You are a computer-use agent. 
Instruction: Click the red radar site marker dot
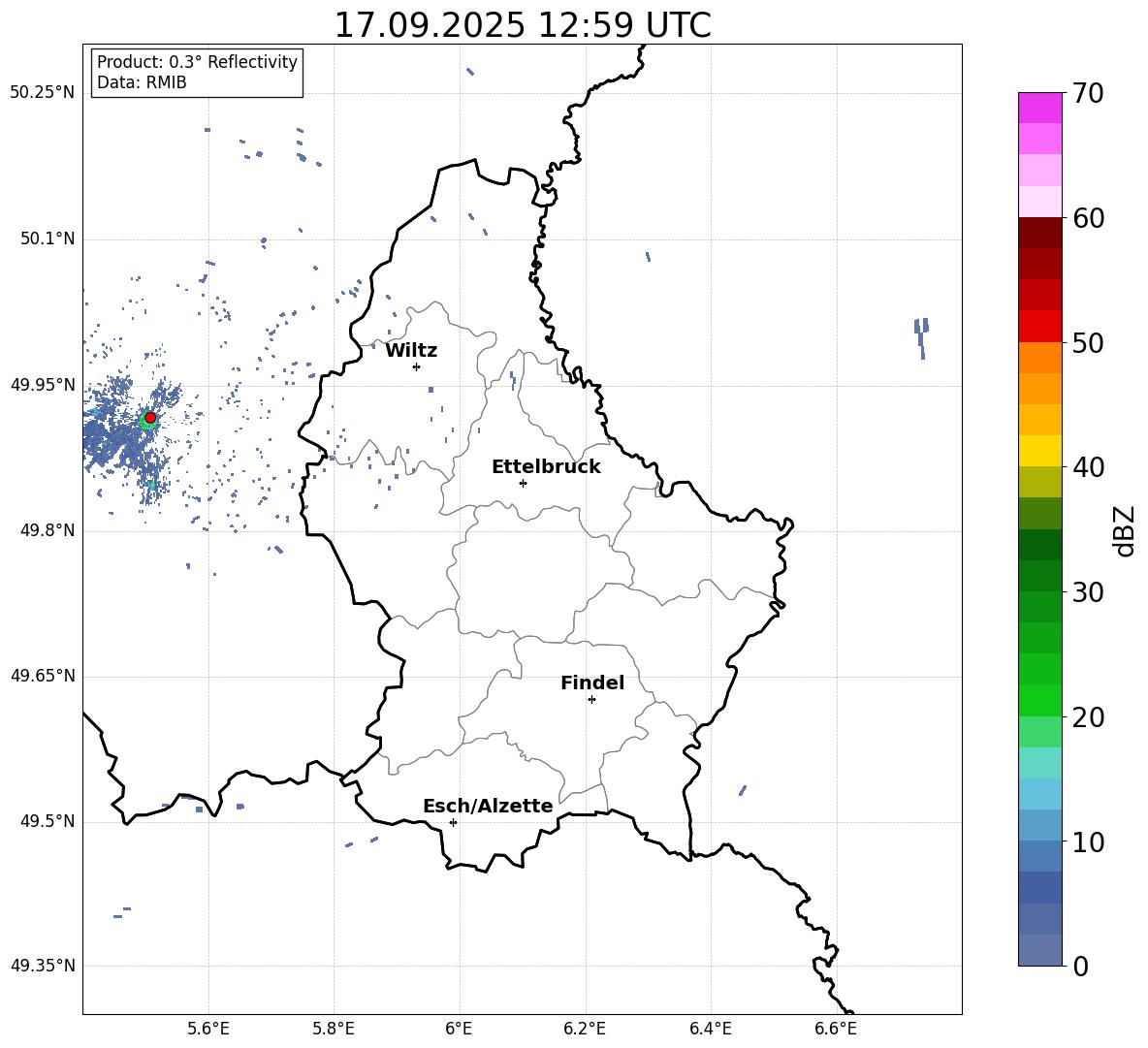pyautogui.click(x=150, y=418)
